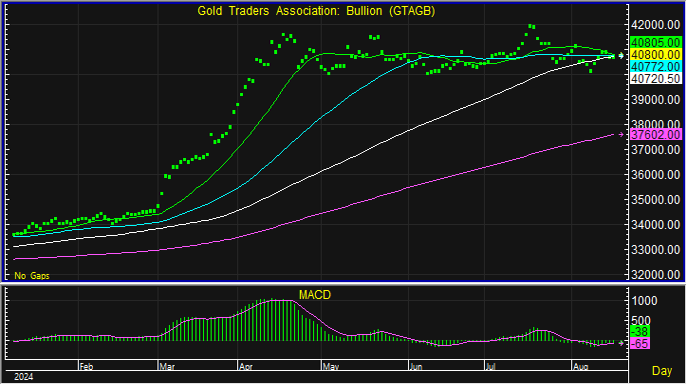Screen dimensions: 687x385
Task: Click the 39000.00 price axis label
Action: point(655,100)
